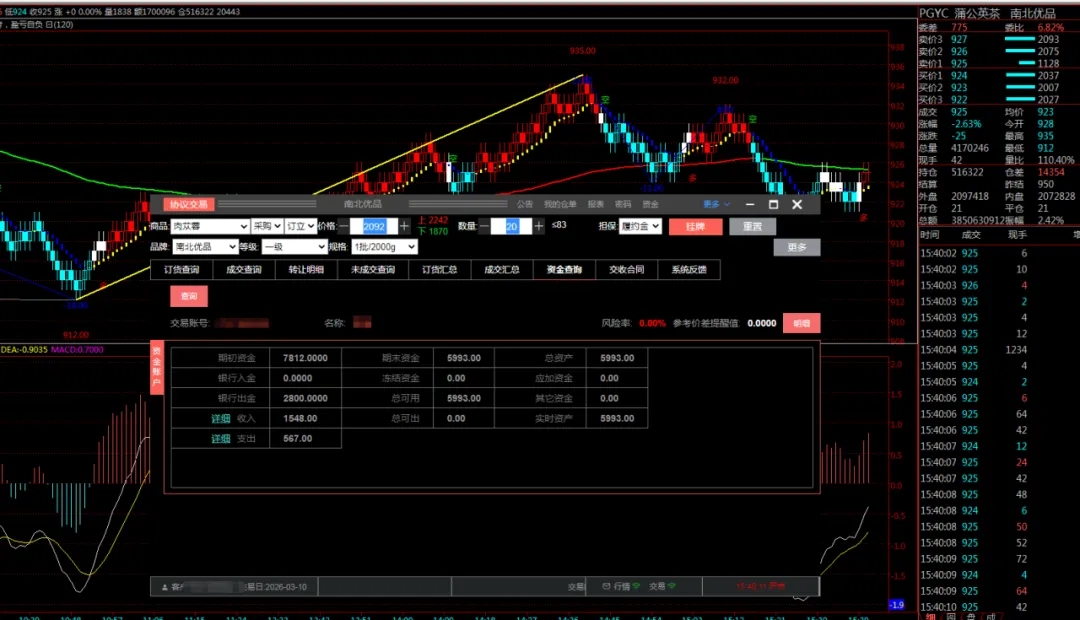Click the red 挂牌 submit button
Image resolution: width=1080 pixels, height=620 pixels.
695,226
